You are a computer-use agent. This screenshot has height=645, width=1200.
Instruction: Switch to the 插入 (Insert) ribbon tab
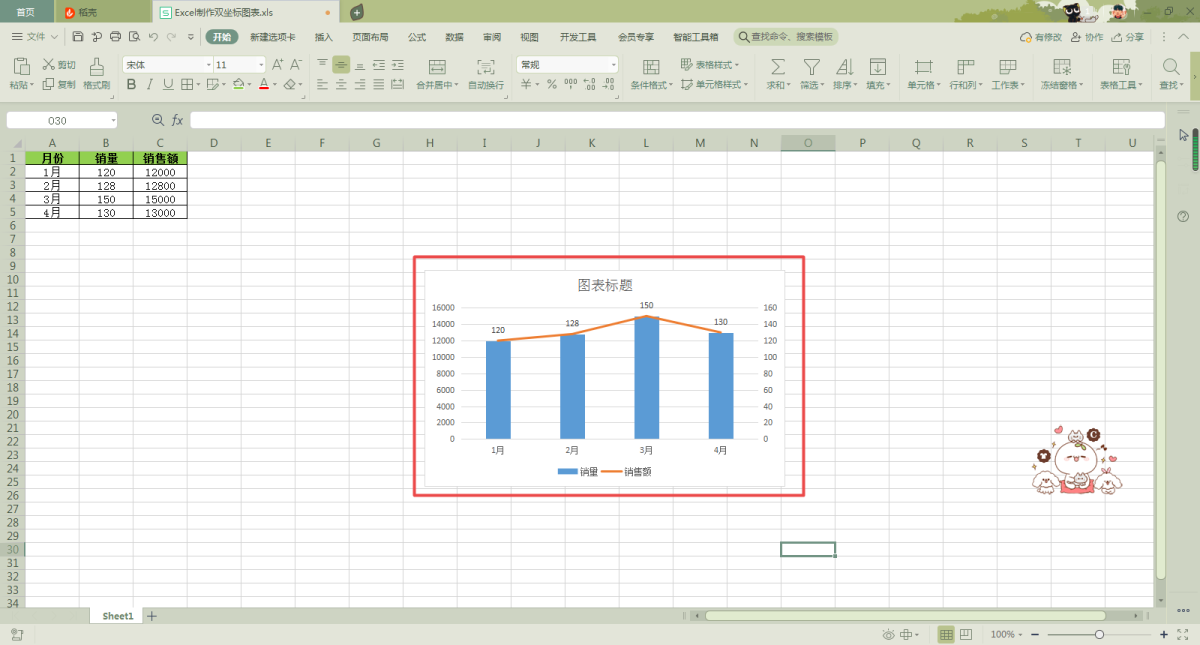(324, 37)
